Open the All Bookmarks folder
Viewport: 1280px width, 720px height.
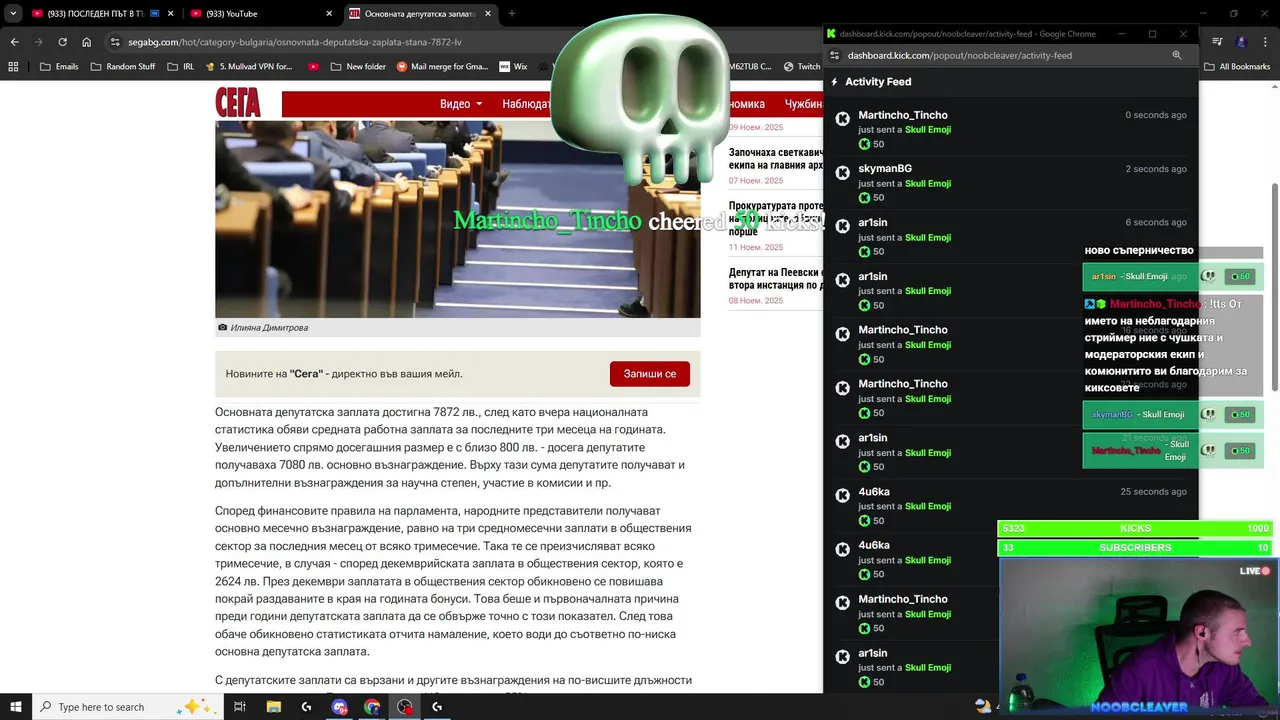coord(1236,66)
